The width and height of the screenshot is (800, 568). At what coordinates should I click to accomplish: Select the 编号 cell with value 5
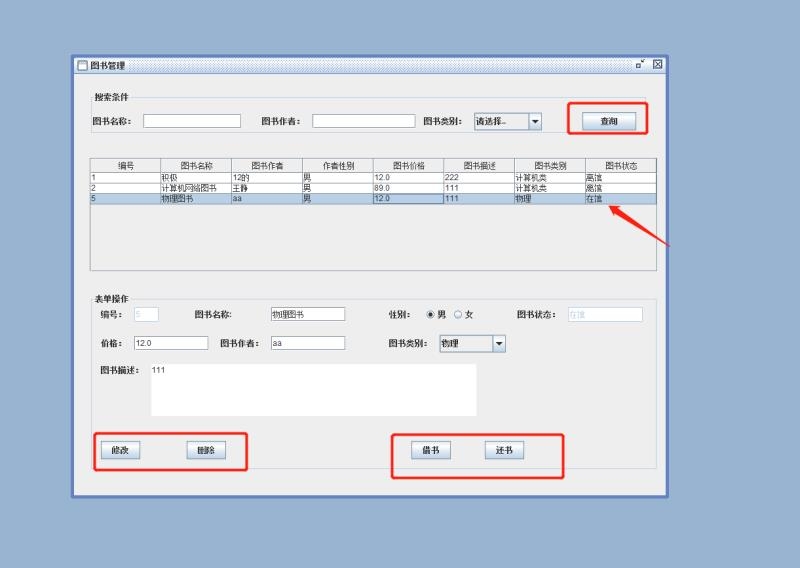[x=126, y=199]
